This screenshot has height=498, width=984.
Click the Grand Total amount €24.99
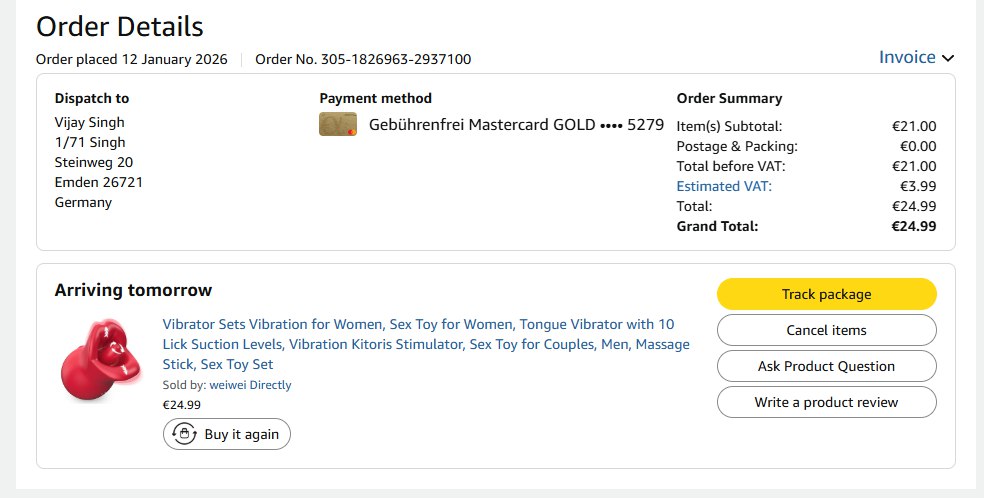914,226
